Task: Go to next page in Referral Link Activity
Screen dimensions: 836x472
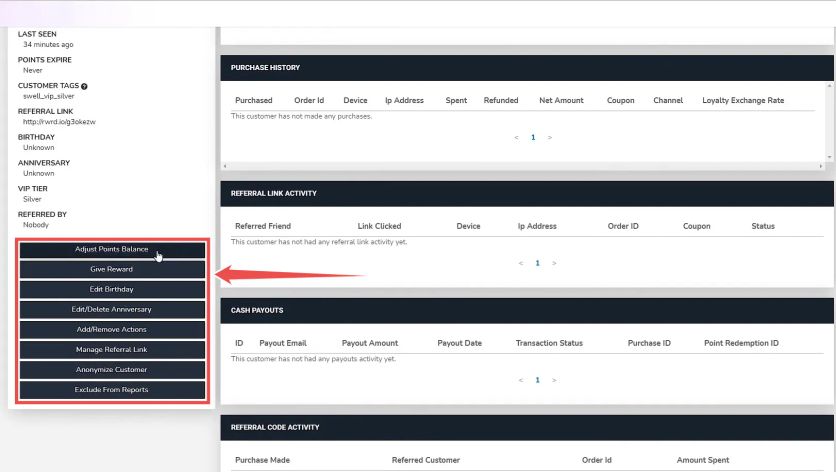Action: coord(554,263)
